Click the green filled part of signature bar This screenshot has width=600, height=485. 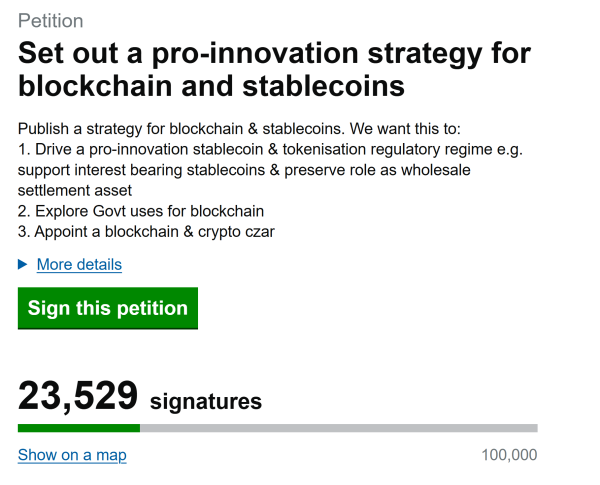point(78,428)
